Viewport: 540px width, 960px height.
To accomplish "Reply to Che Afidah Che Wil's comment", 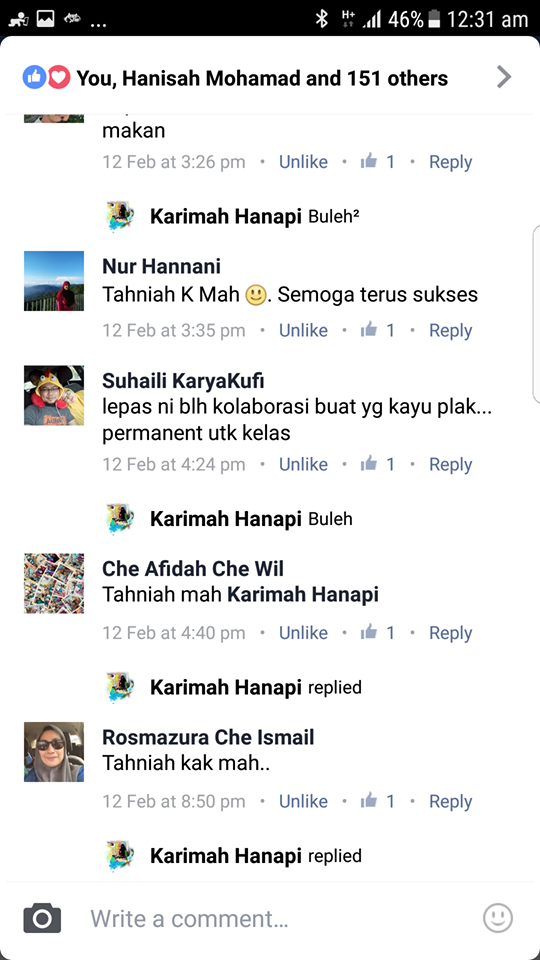I will [451, 633].
